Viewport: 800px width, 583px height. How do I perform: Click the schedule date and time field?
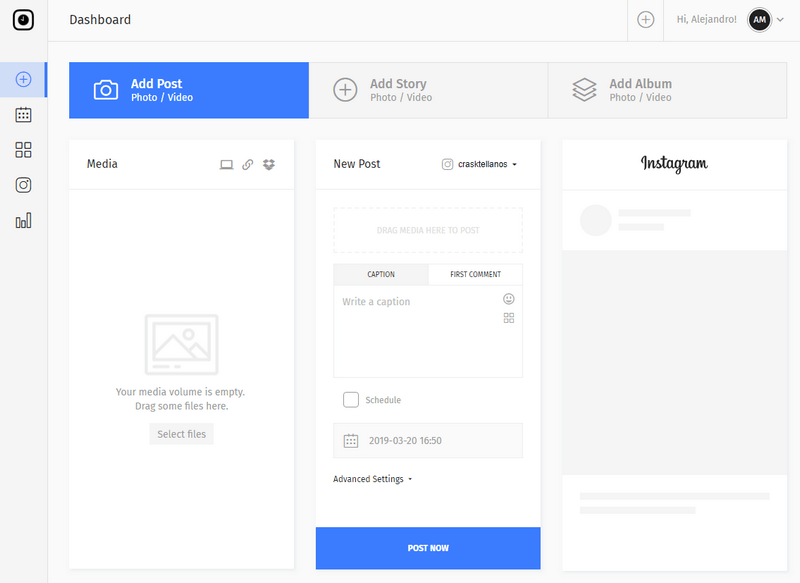[x=428, y=440]
